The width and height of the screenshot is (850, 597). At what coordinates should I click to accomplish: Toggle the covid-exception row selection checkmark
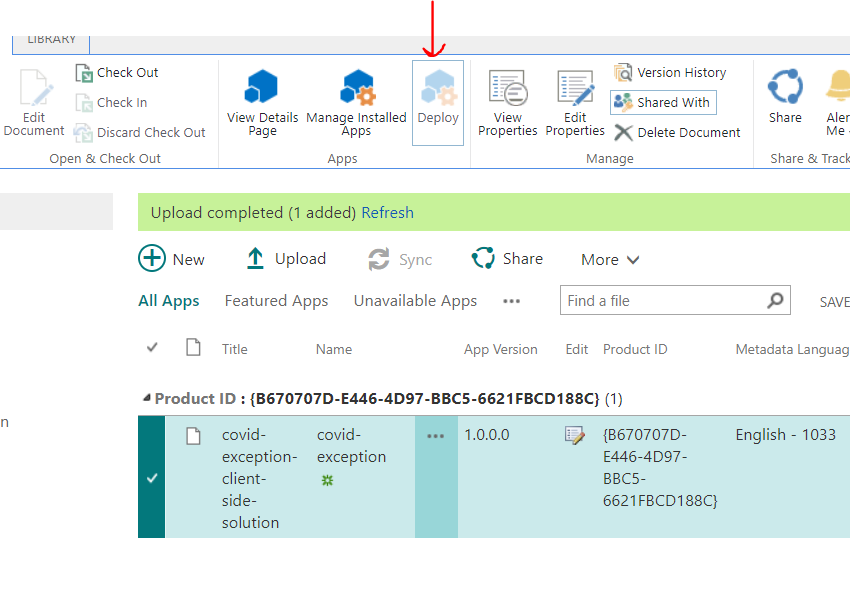[x=151, y=477]
